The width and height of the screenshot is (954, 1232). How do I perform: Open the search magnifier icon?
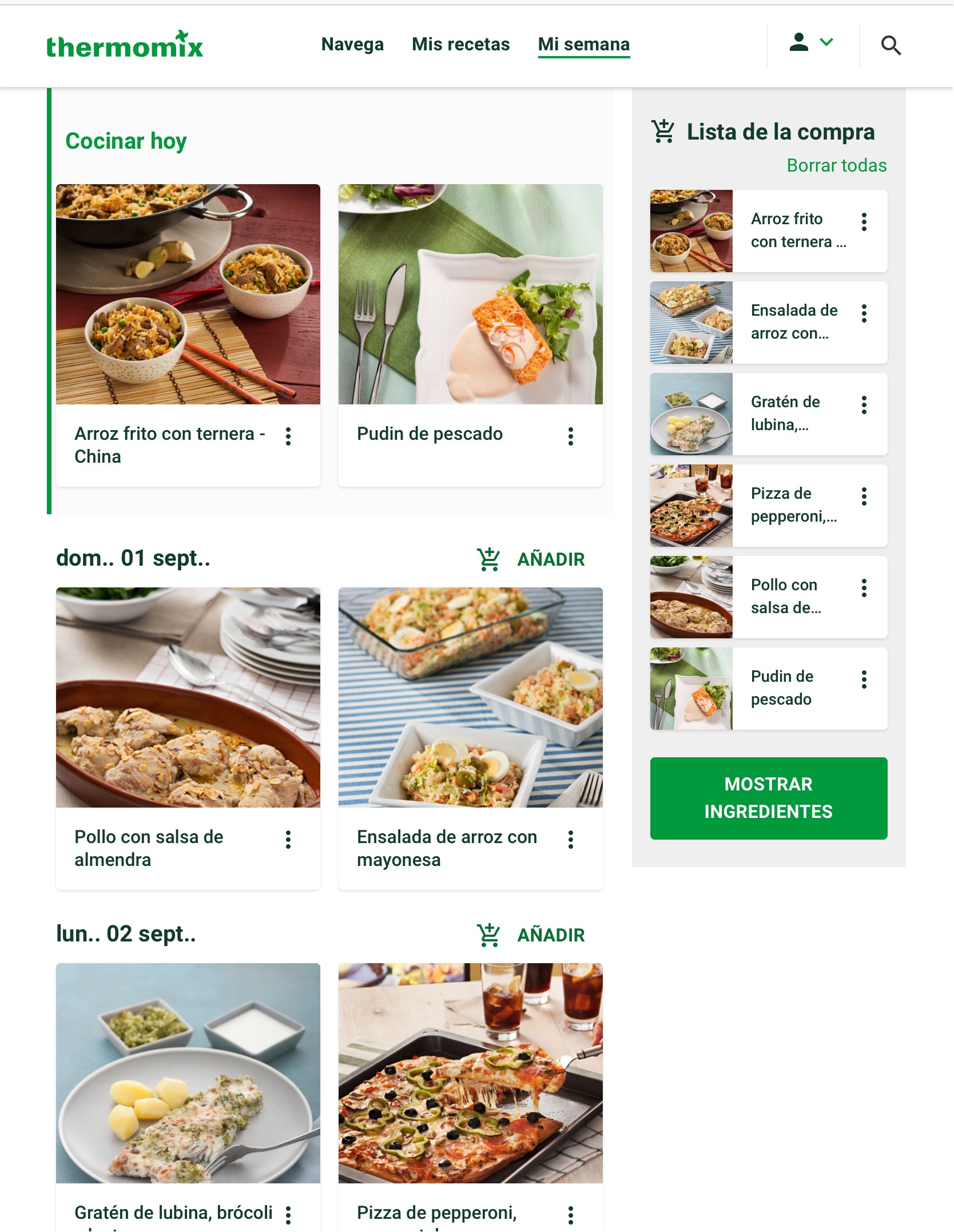click(x=891, y=45)
